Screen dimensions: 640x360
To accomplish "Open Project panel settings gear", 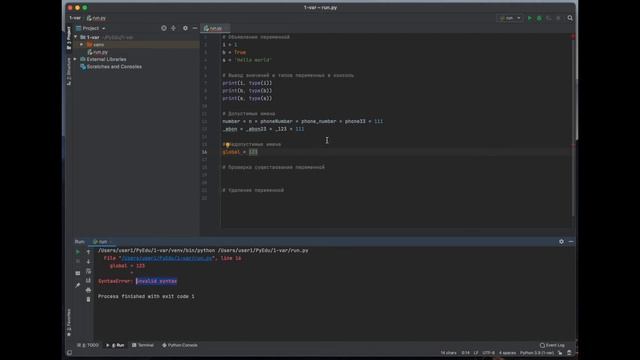I will coord(185,28).
